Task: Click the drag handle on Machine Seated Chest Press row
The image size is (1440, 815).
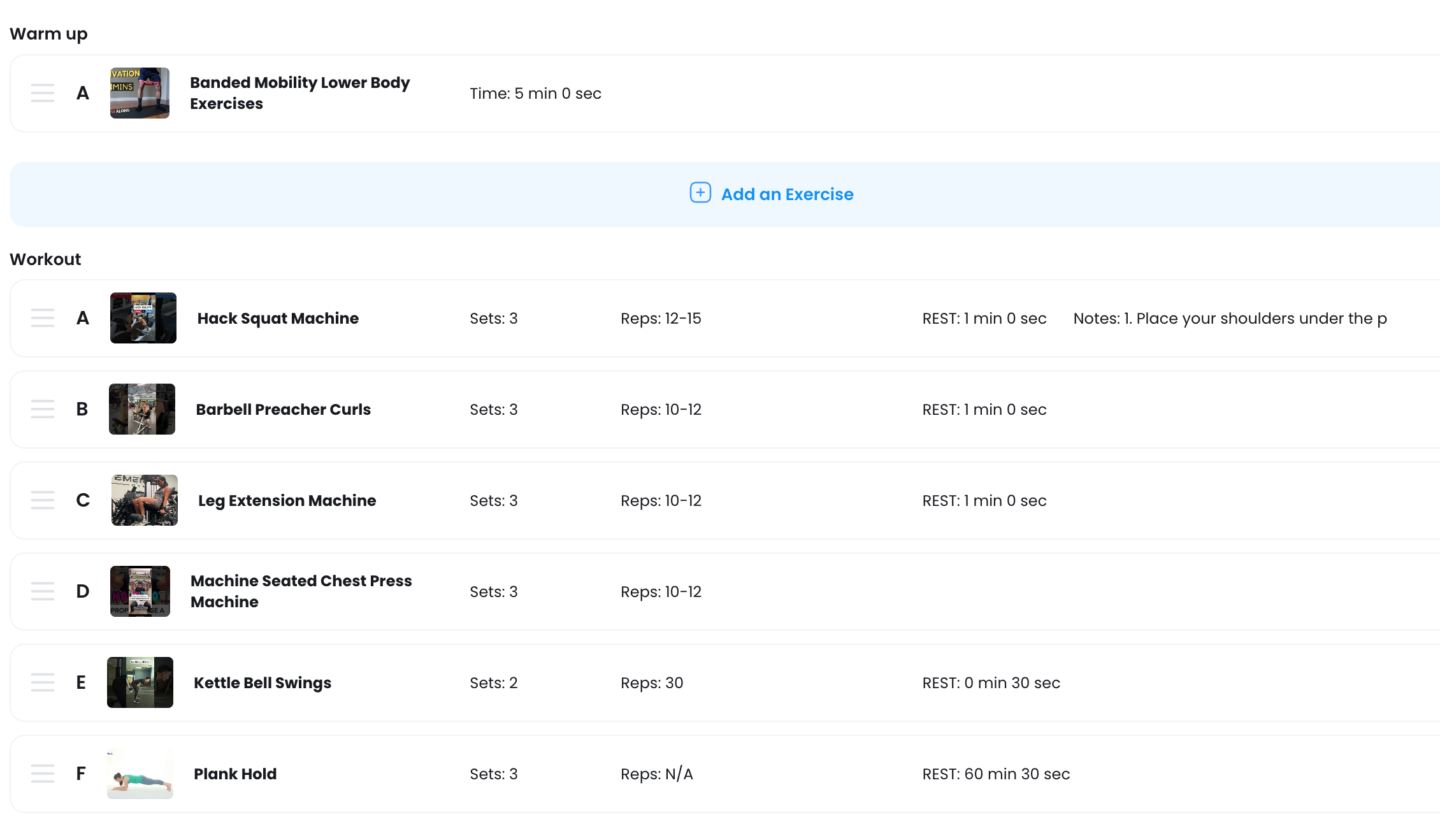Action: pos(42,591)
